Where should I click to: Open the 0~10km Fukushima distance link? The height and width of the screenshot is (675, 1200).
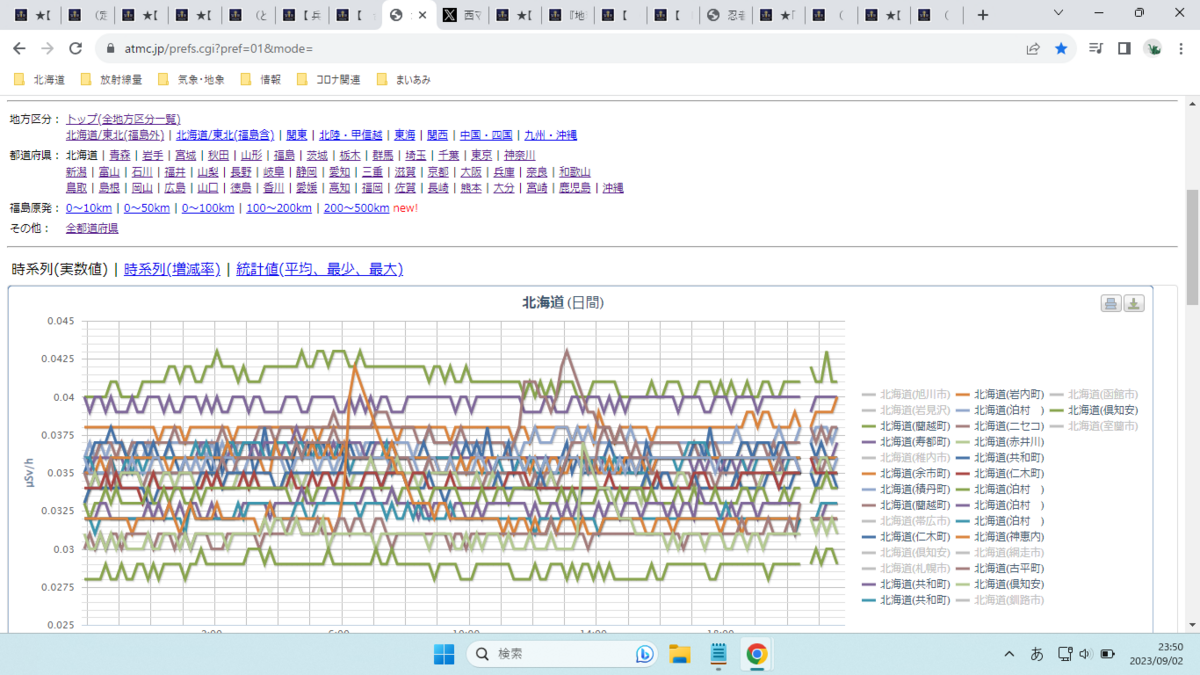89,208
